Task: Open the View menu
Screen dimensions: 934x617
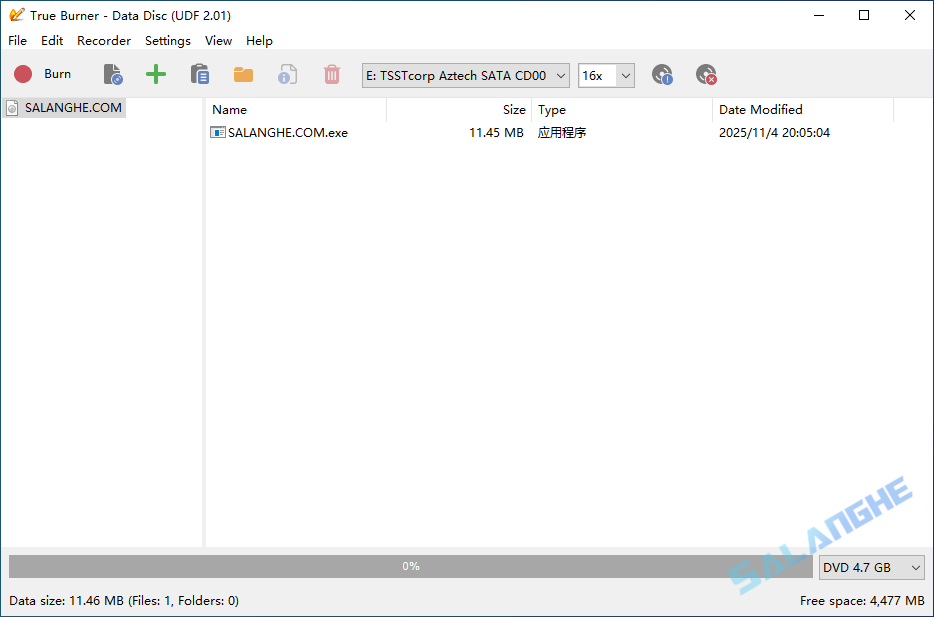Action: [x=218, y=41]
